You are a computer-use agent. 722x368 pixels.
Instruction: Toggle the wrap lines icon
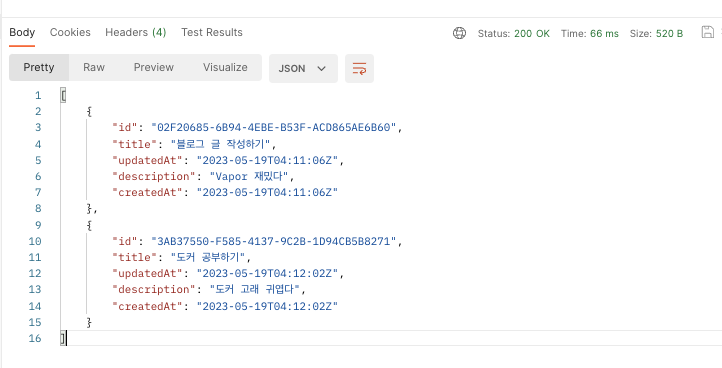pyautogui.click(x=359, y=69)
